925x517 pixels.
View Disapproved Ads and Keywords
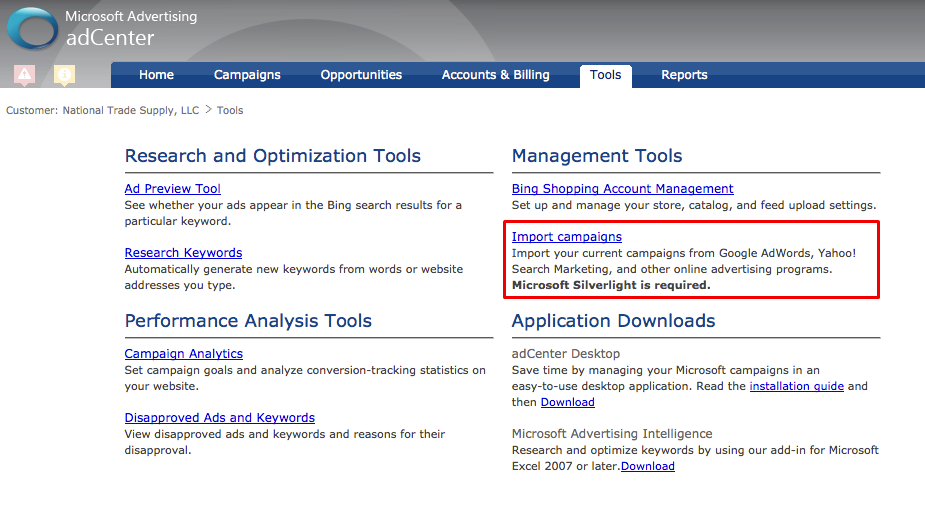tap(219, 417)
